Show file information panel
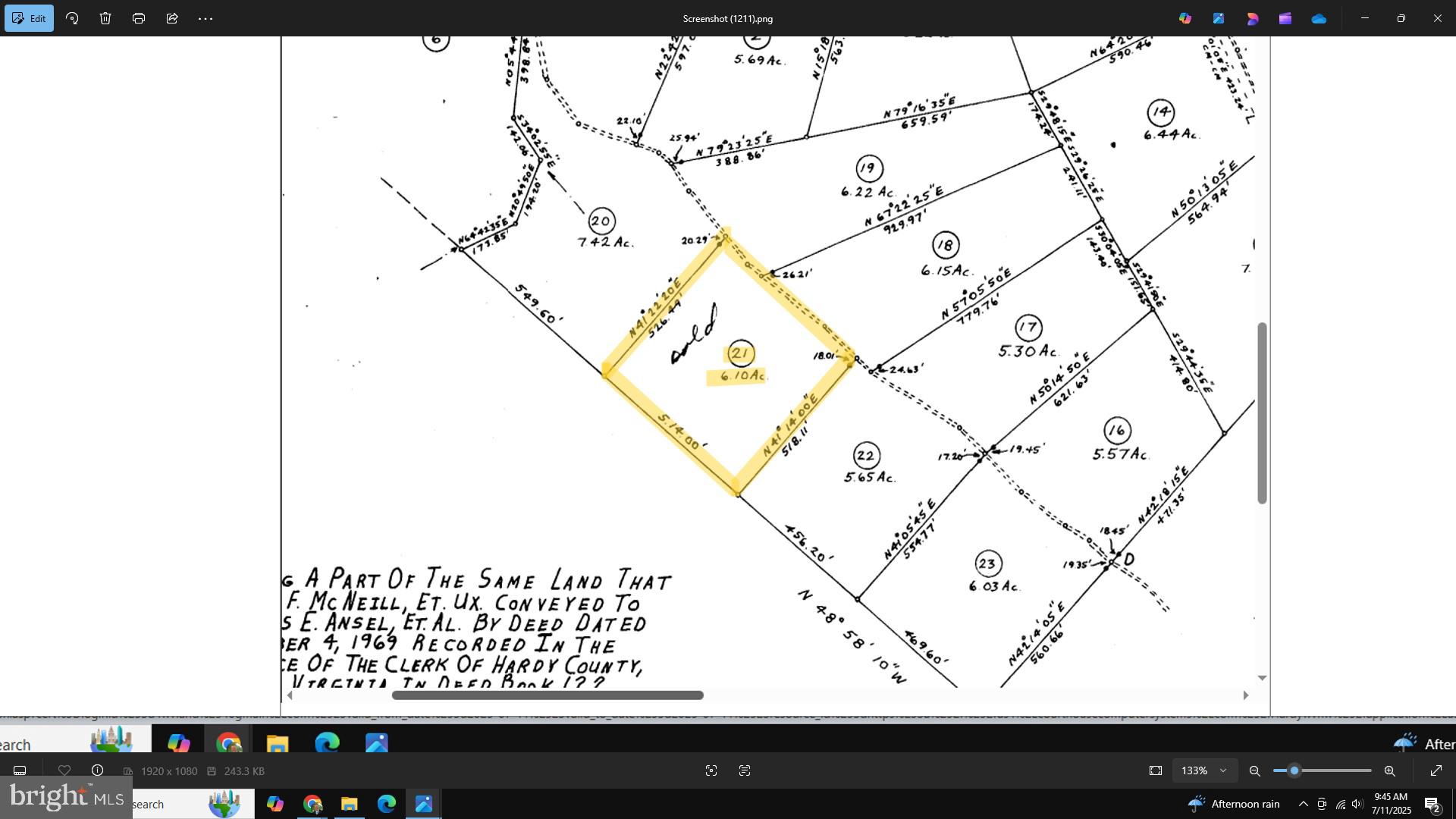The width and height of the screenshot is (1456, 819). 97,770
